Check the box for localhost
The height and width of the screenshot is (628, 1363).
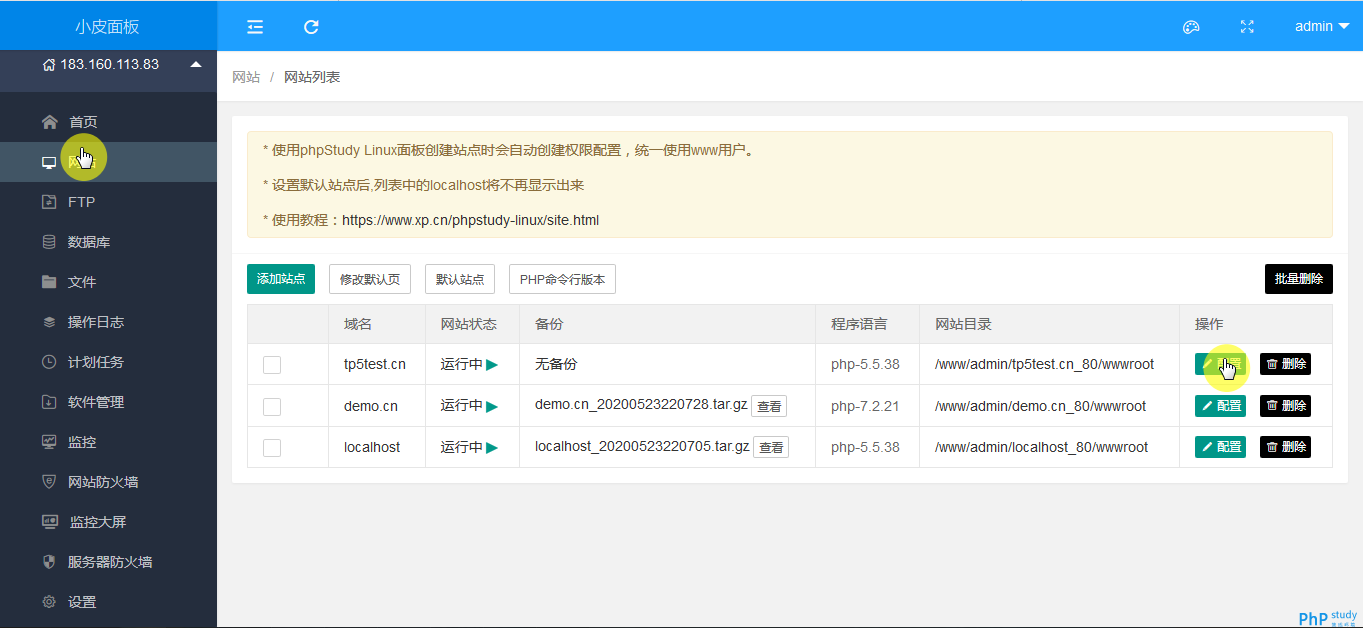tap(272, 447)
